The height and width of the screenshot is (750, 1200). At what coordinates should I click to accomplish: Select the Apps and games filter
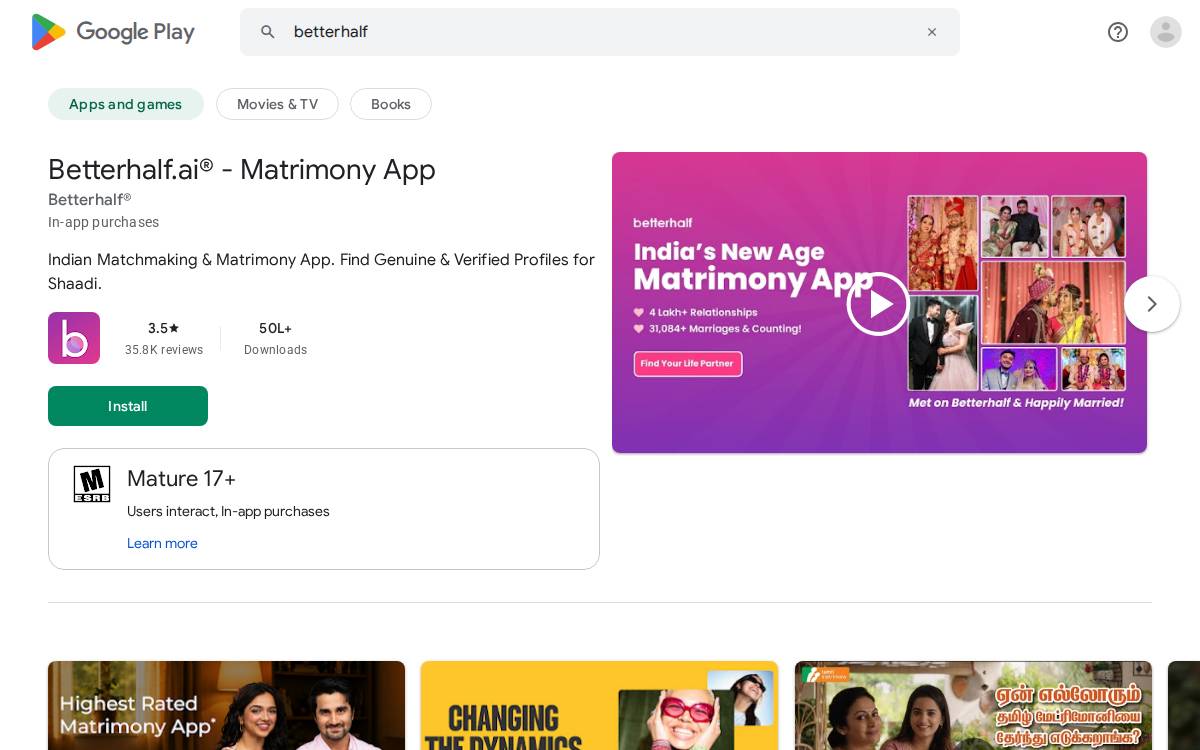[x=126, y=104]
